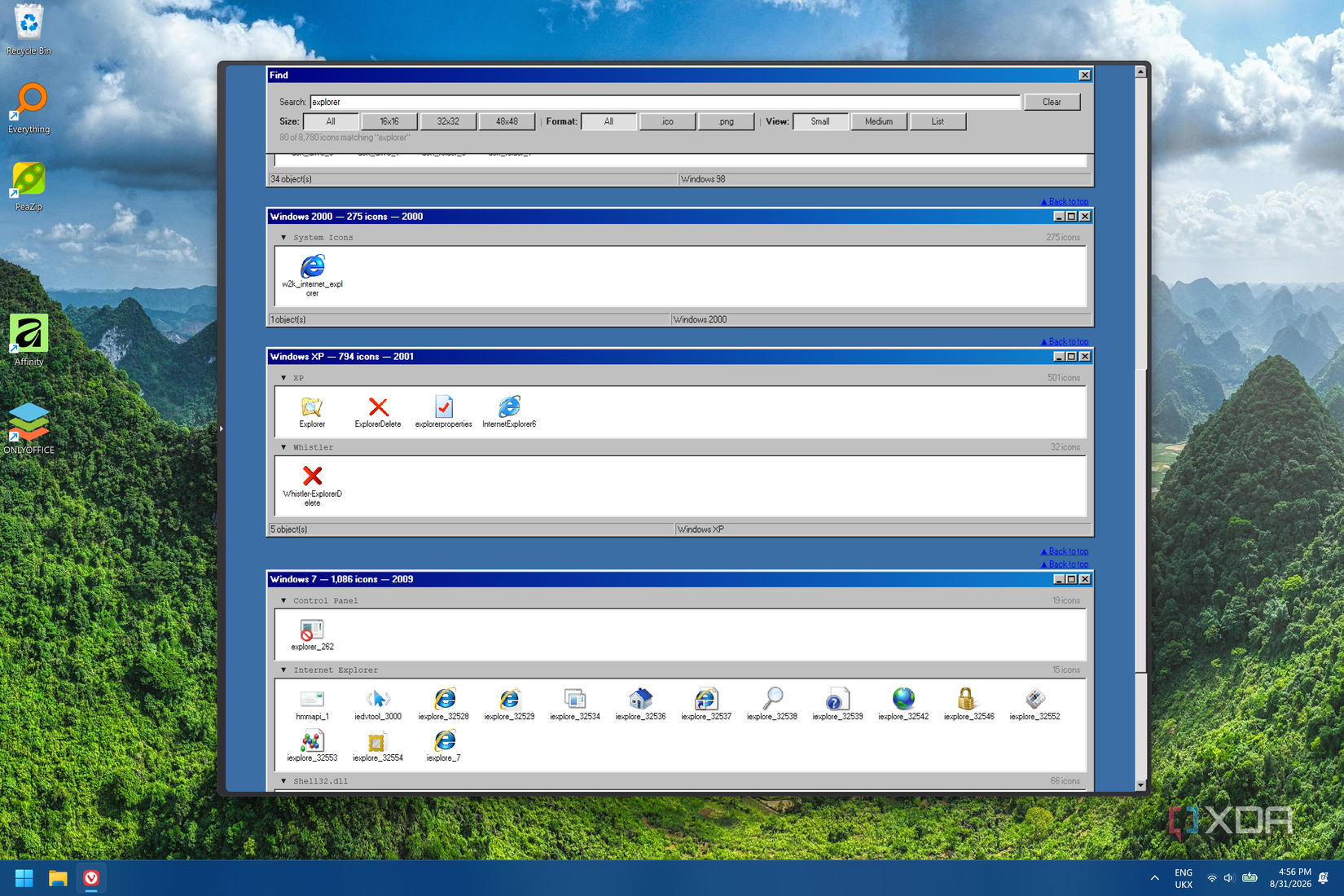
Task: Switch view to List
Action: click(x=938, y=121)
